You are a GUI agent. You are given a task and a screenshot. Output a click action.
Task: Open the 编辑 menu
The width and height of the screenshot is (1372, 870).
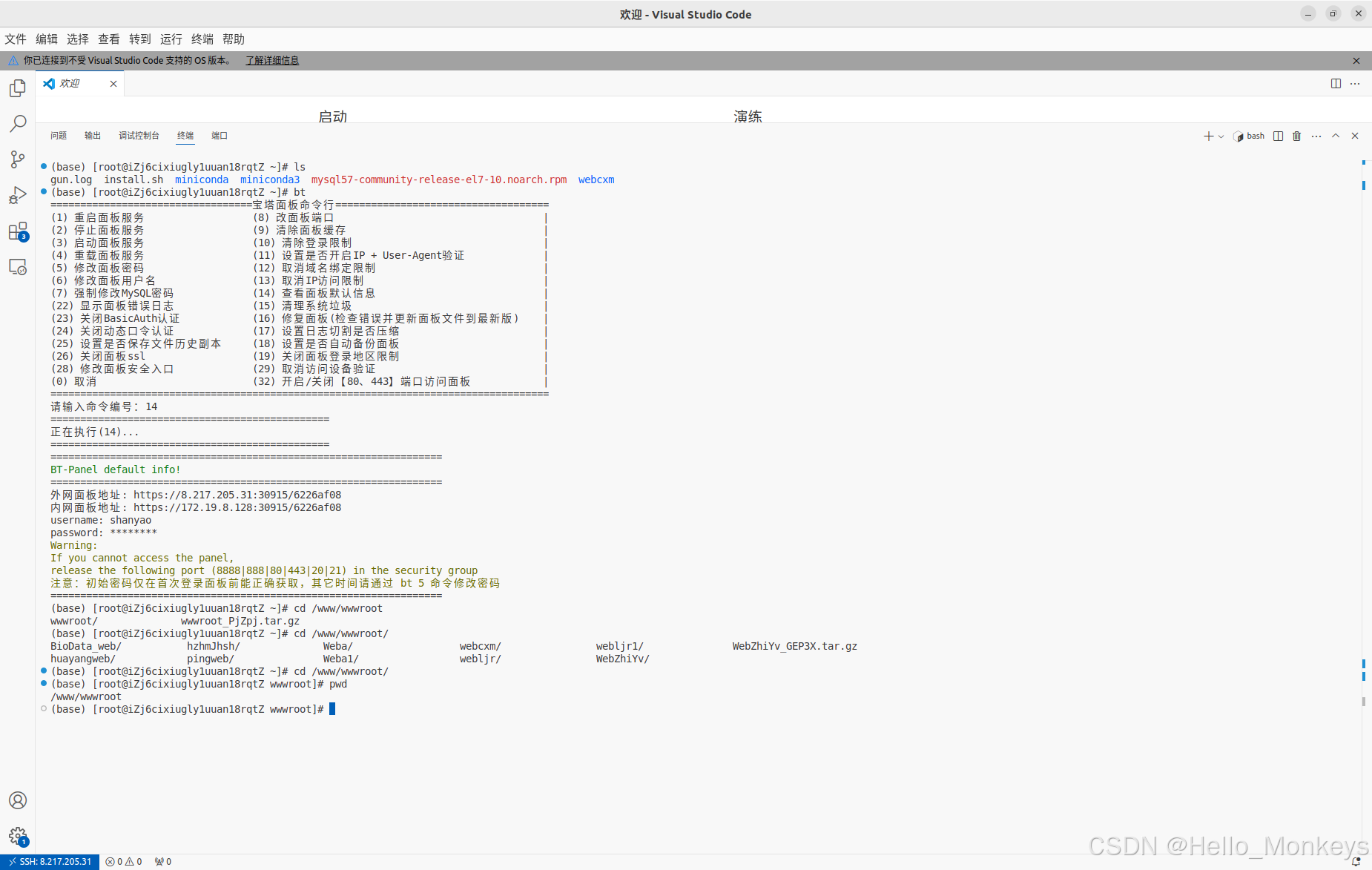[x=47, y=39]
